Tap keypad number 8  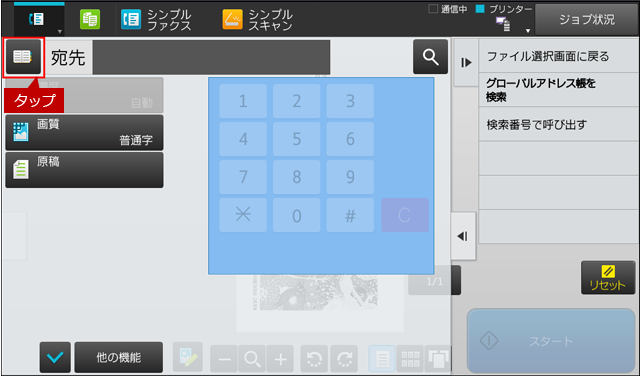(x=297, y=177)
